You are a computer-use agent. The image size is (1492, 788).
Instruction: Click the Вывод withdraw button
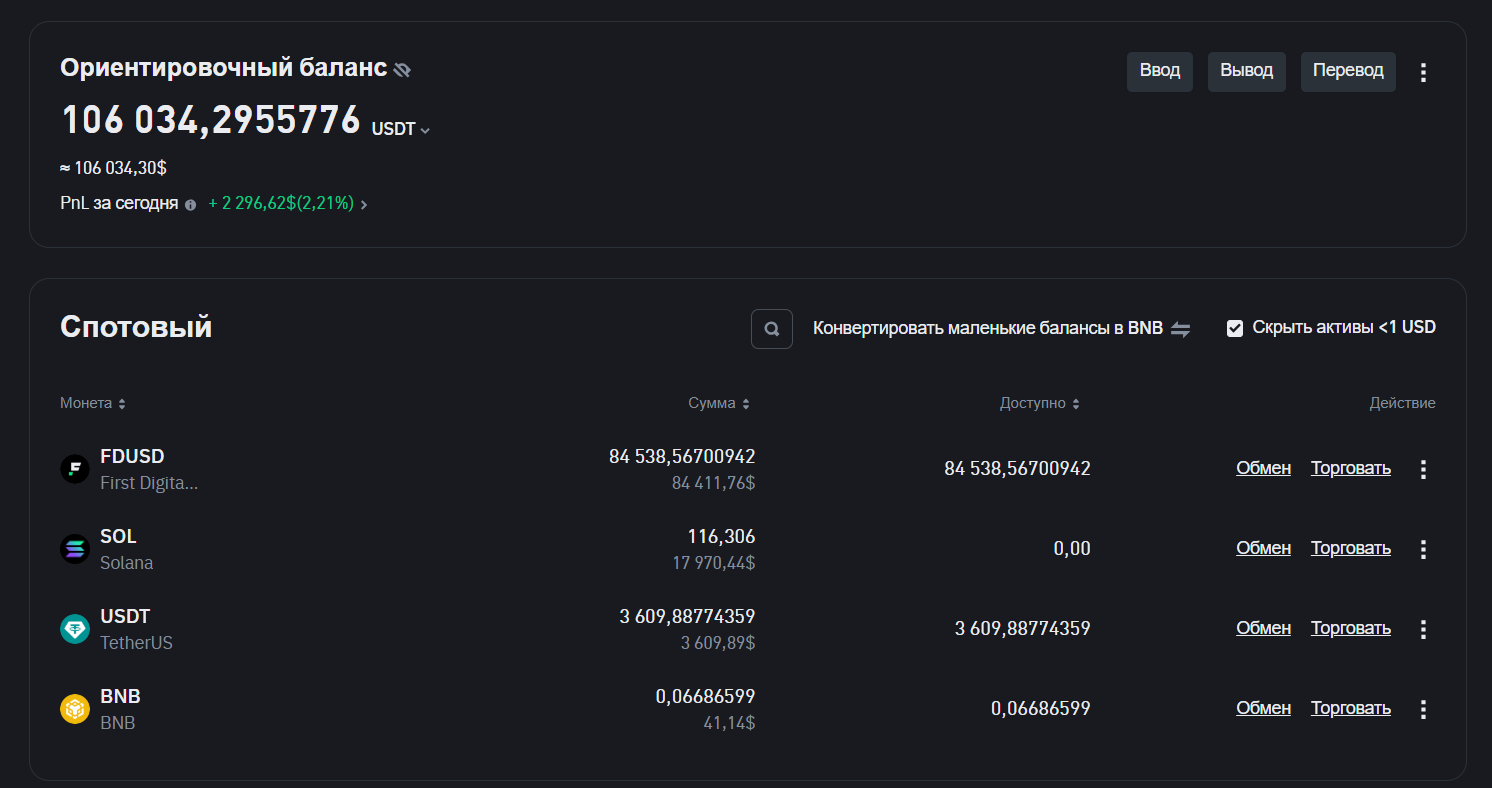[1246, 71]
